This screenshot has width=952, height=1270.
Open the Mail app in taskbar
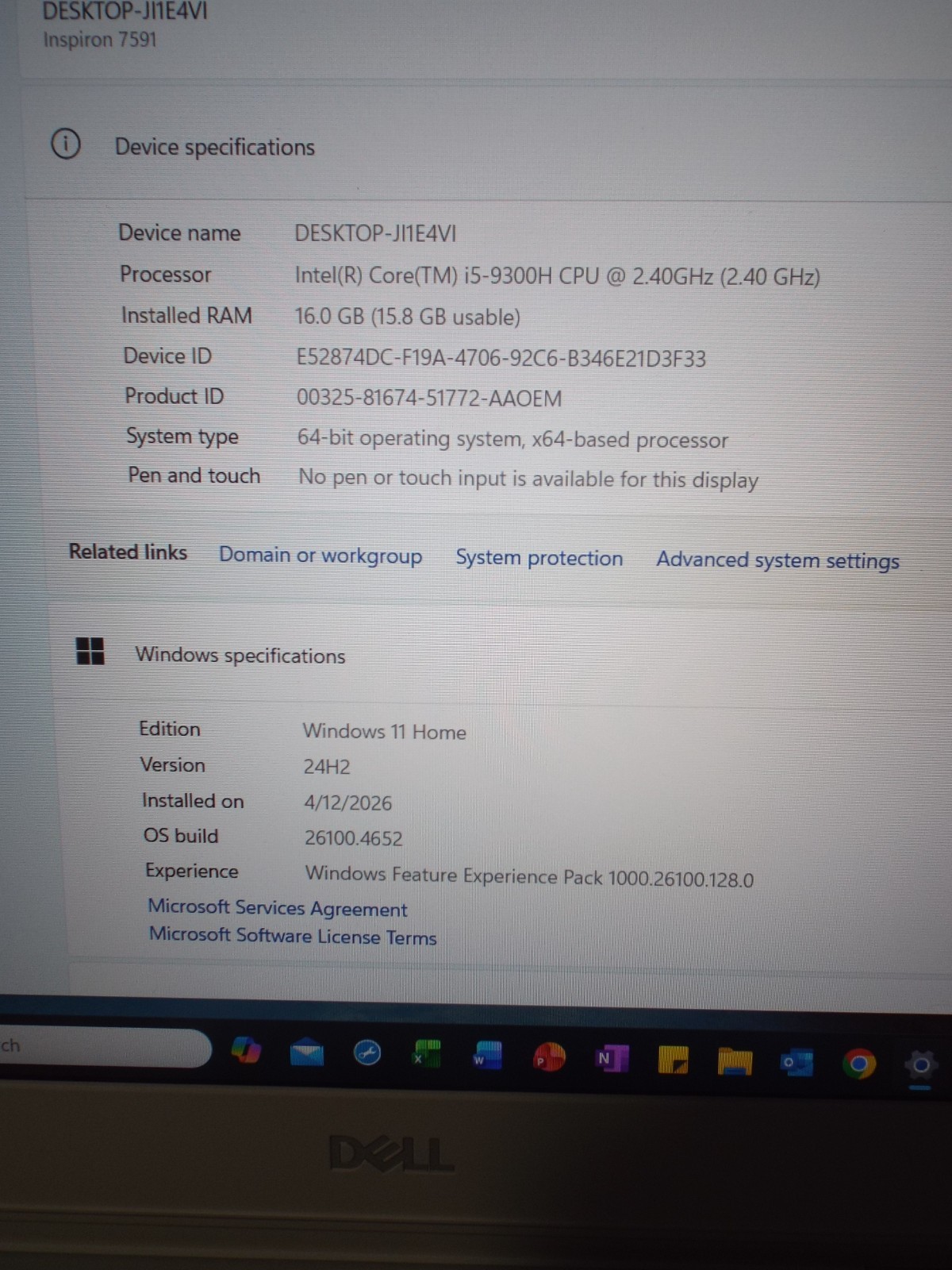click(306, 1053)
